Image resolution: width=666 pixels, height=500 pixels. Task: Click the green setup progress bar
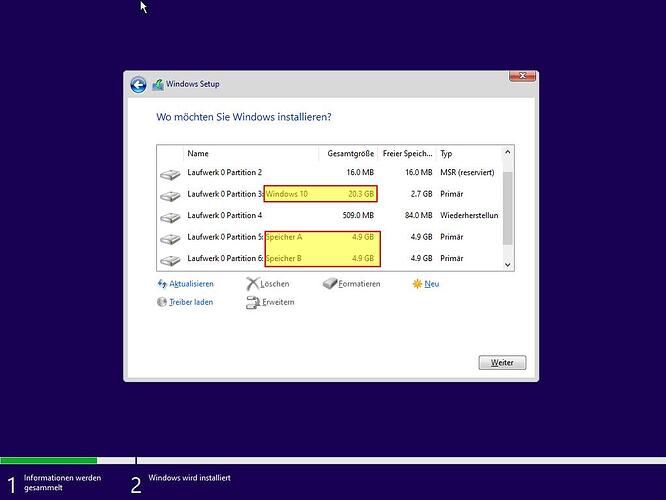(48, 460)
